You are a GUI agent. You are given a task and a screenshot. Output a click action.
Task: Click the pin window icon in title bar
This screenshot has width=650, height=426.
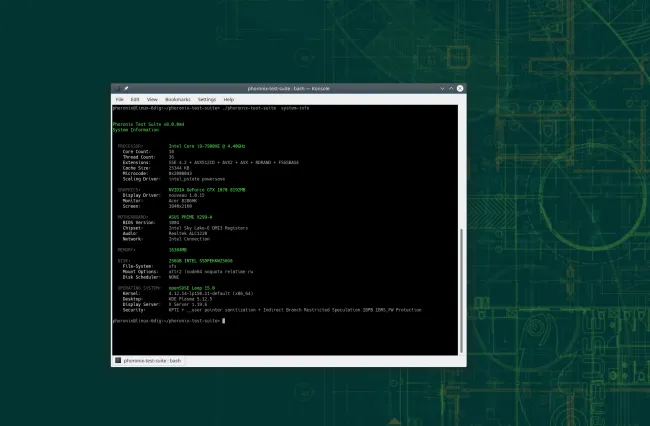click(x=126, y=88)
